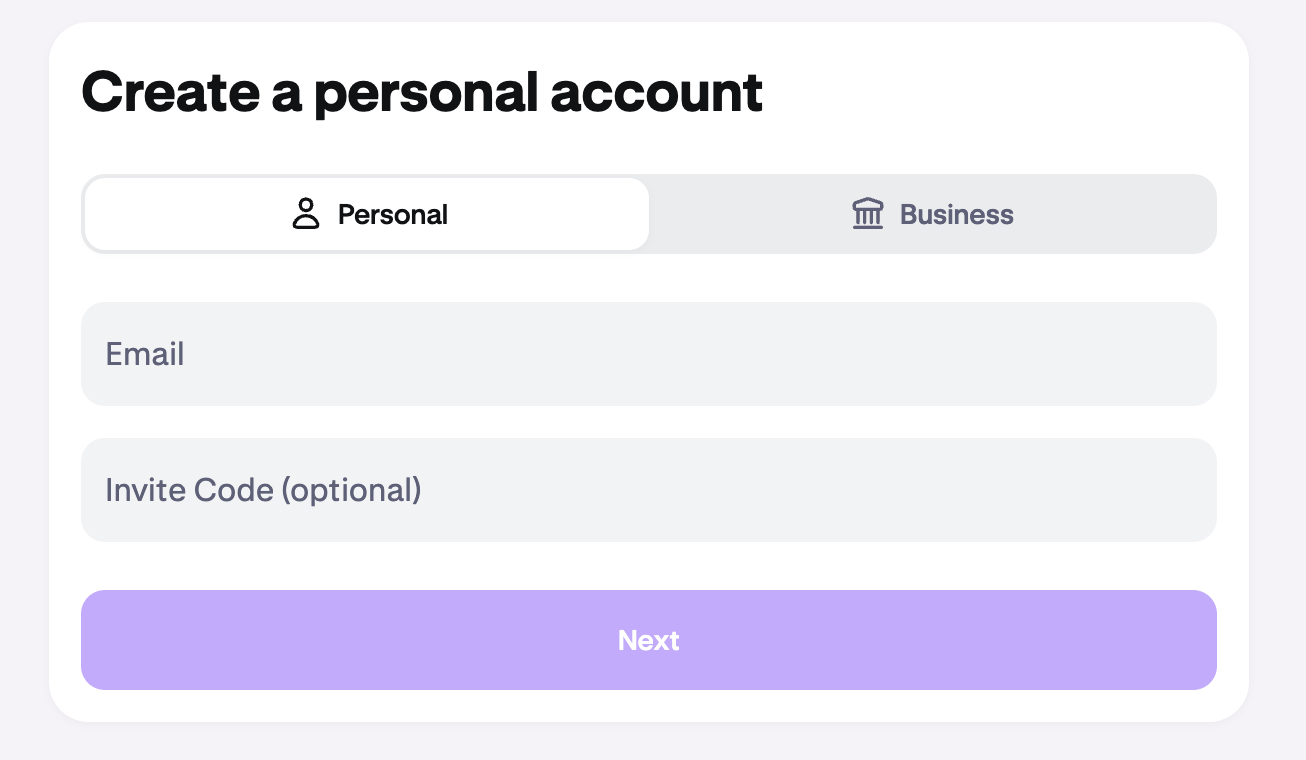Viewport: 1306px width, 760px height.
Task: Click the word "Next" on the button
Action: pyautogui.click(x=648, y=640)
